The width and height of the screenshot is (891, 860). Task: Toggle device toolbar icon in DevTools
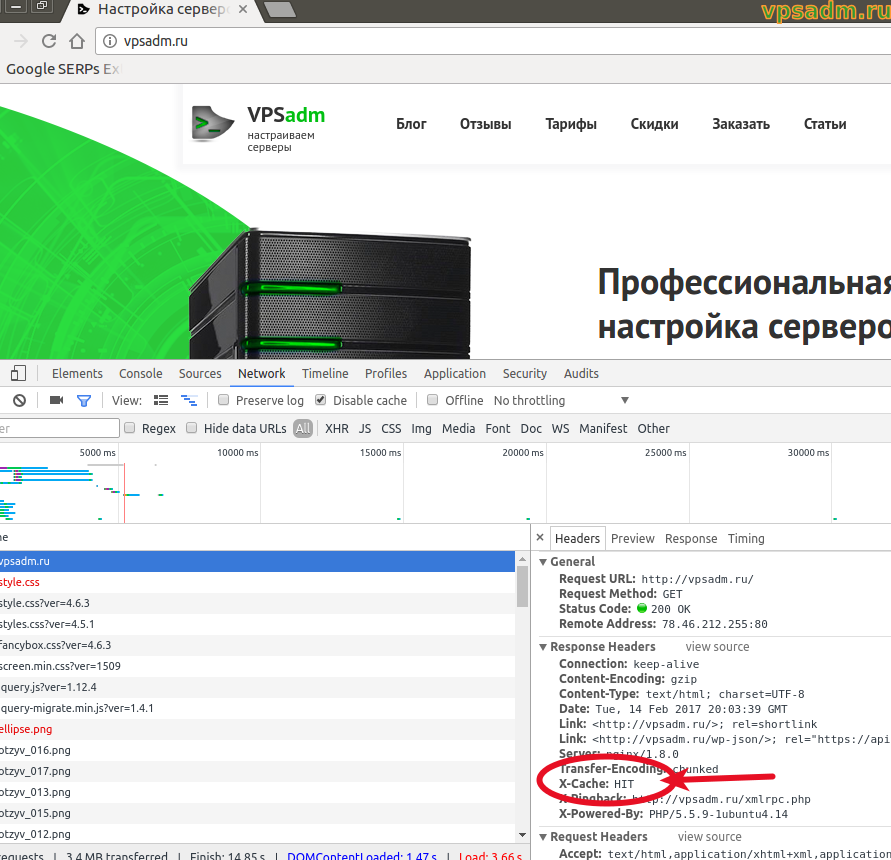pos(18,373)
